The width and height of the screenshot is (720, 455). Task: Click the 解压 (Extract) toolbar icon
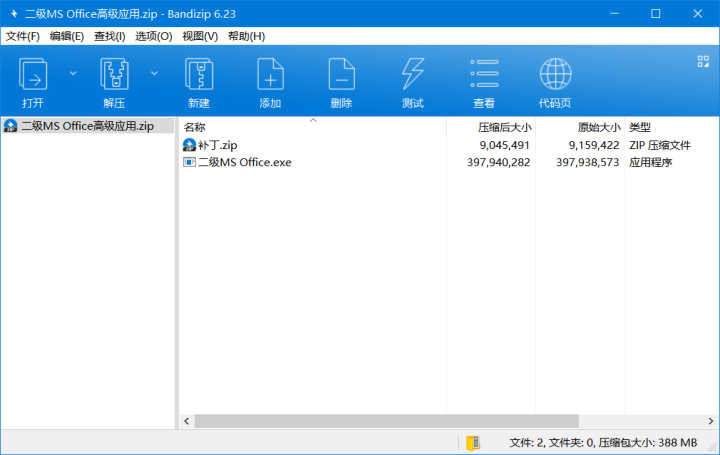pyautogui.click(x=114, y=76)
